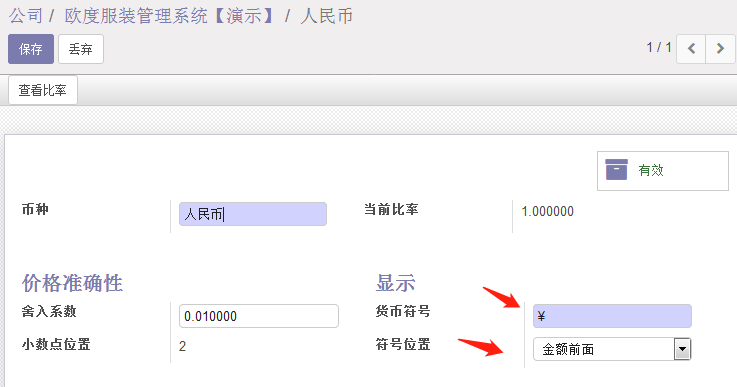The height and width of the screenshot is (387, 737).
Task: Select the 金额前面 combo box
Action: pyautogui.click(x=612, y=349)
